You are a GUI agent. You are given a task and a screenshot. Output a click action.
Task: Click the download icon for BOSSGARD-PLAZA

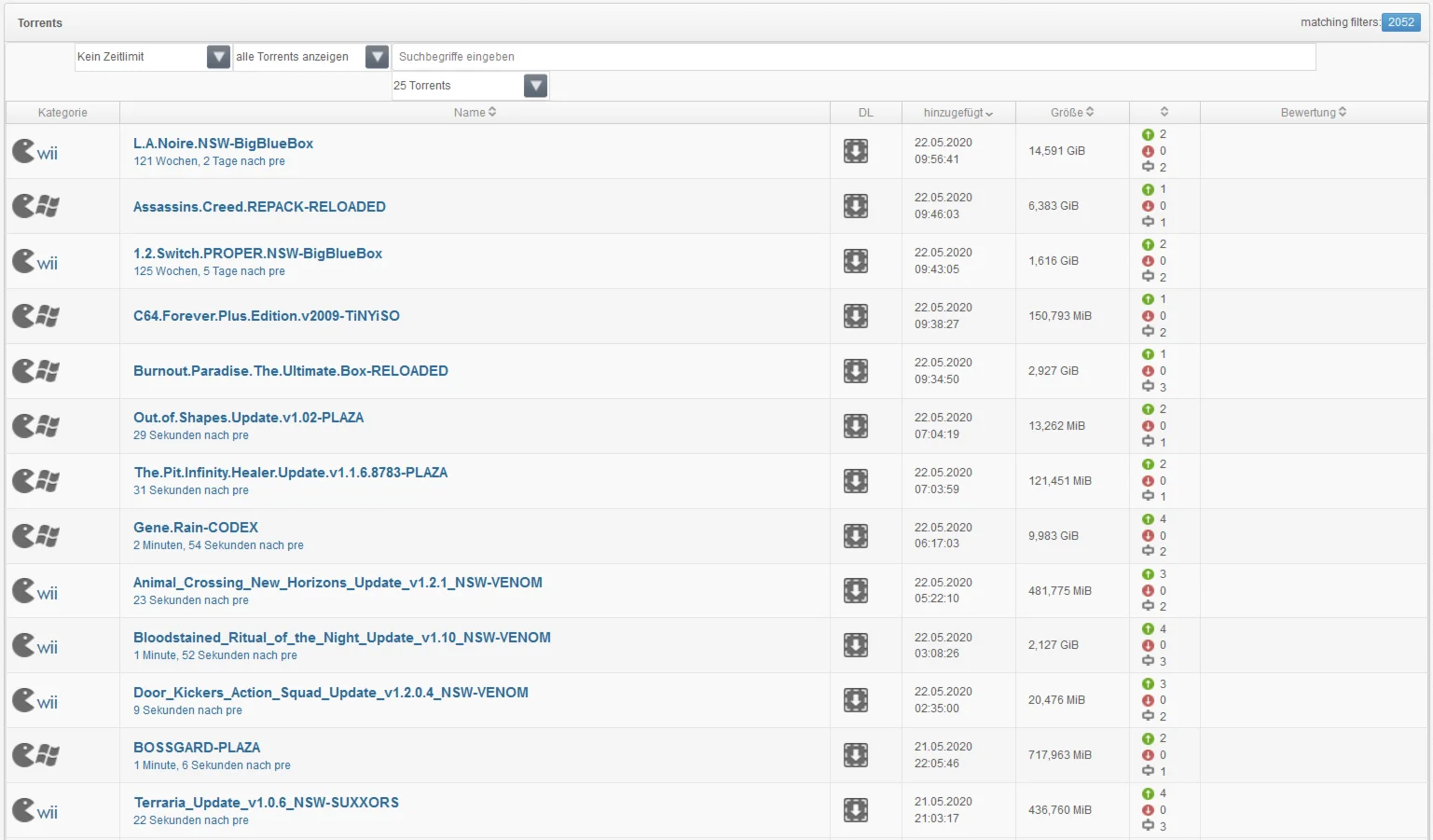(x=855, y=755)
